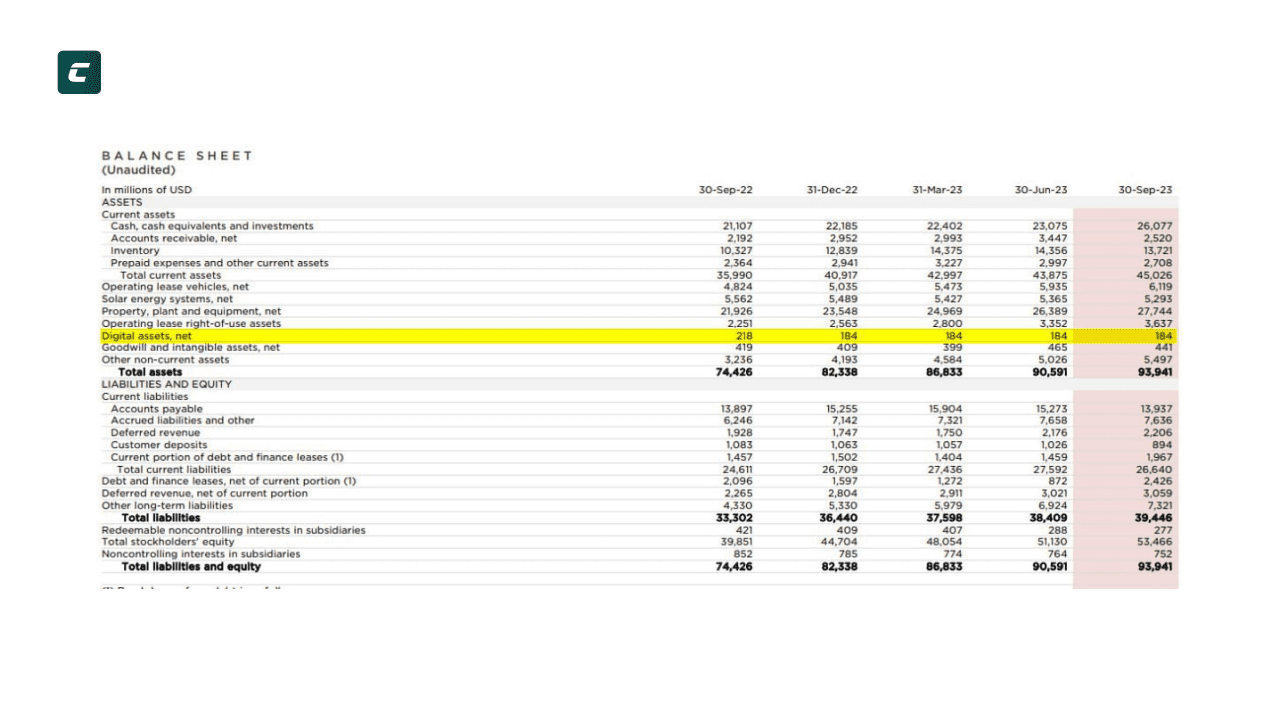Select the 30-Jun-23 column header

click(x=1041, y=189)
